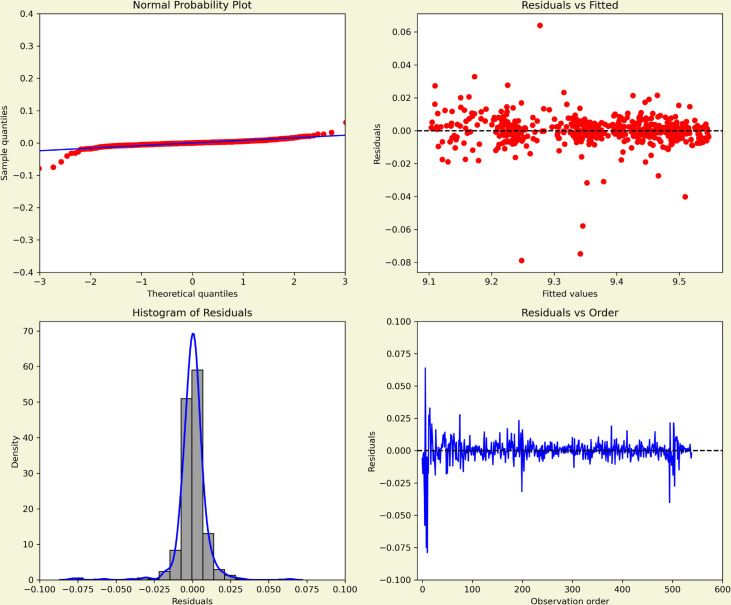Click the histogram's "Residuals" x-axis label
731x605 pixels.
192,601
